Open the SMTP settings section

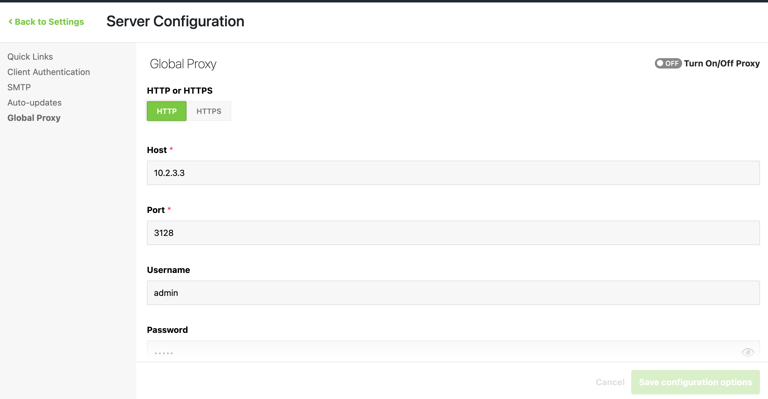click(x=19, y=87)
